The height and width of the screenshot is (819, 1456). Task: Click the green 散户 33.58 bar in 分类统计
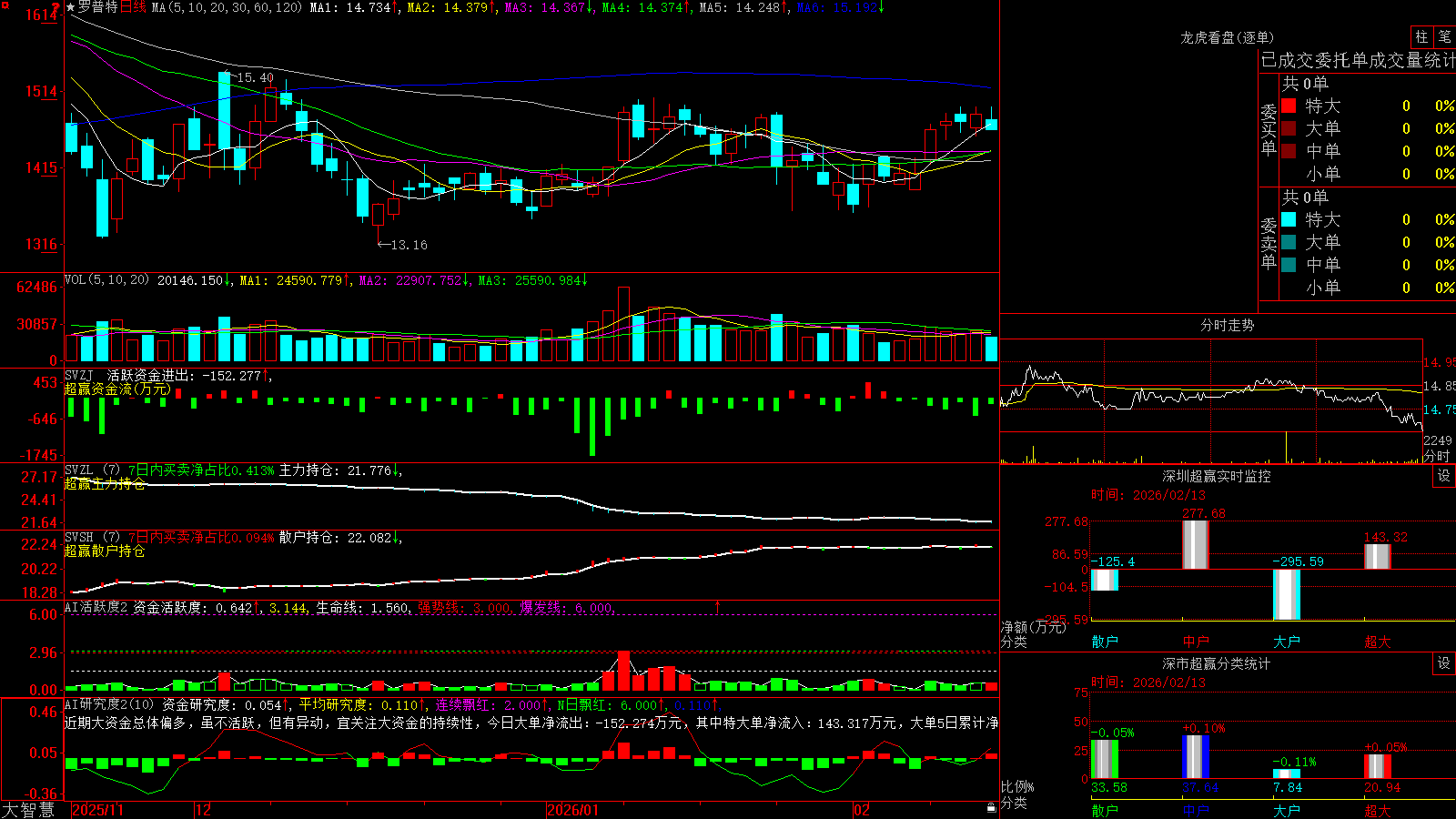(x=1105, y=759)
